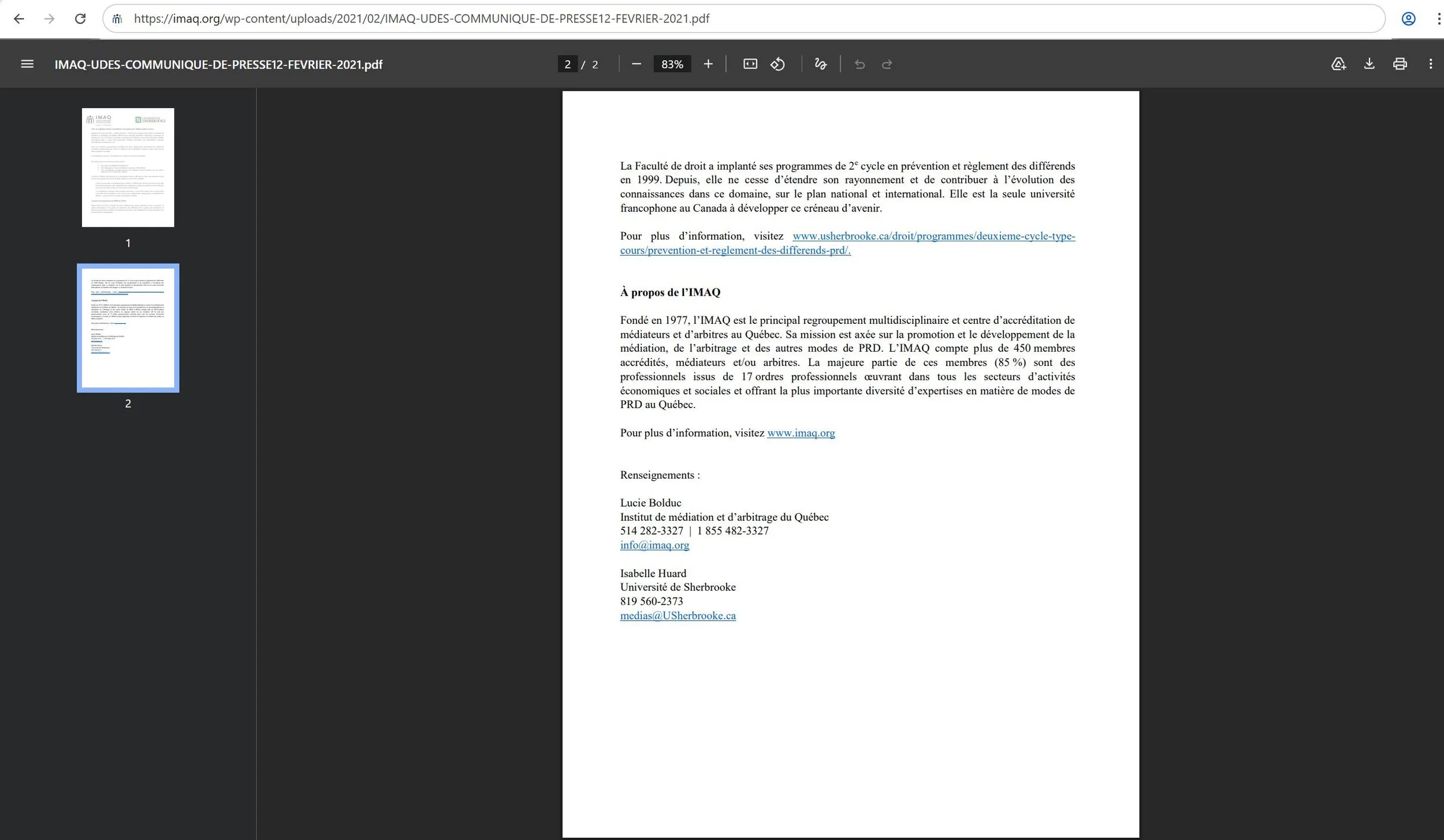Click the fit to page button
The height and width of the screenshot is (840, 1444).
(750, 64)
